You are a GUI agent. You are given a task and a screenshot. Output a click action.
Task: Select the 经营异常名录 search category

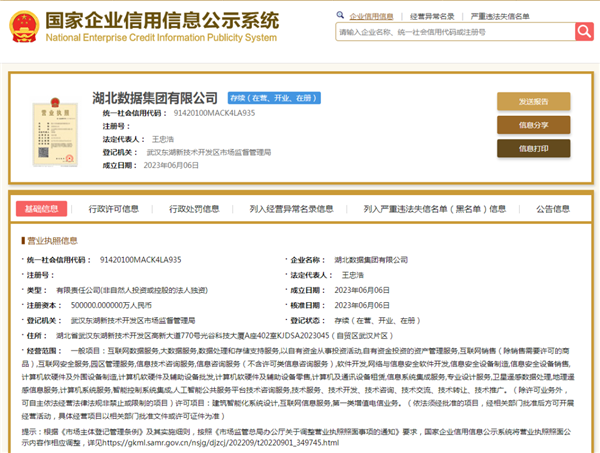432,16
